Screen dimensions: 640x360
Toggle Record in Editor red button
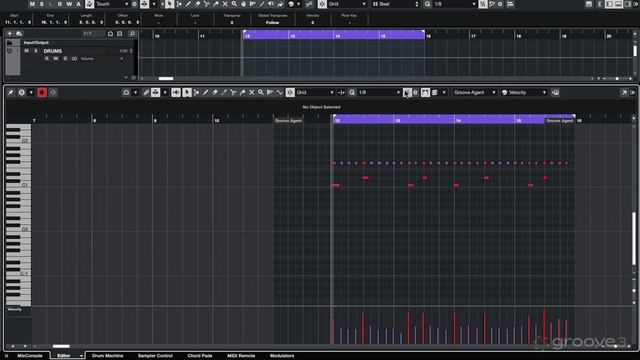point(42,93)
